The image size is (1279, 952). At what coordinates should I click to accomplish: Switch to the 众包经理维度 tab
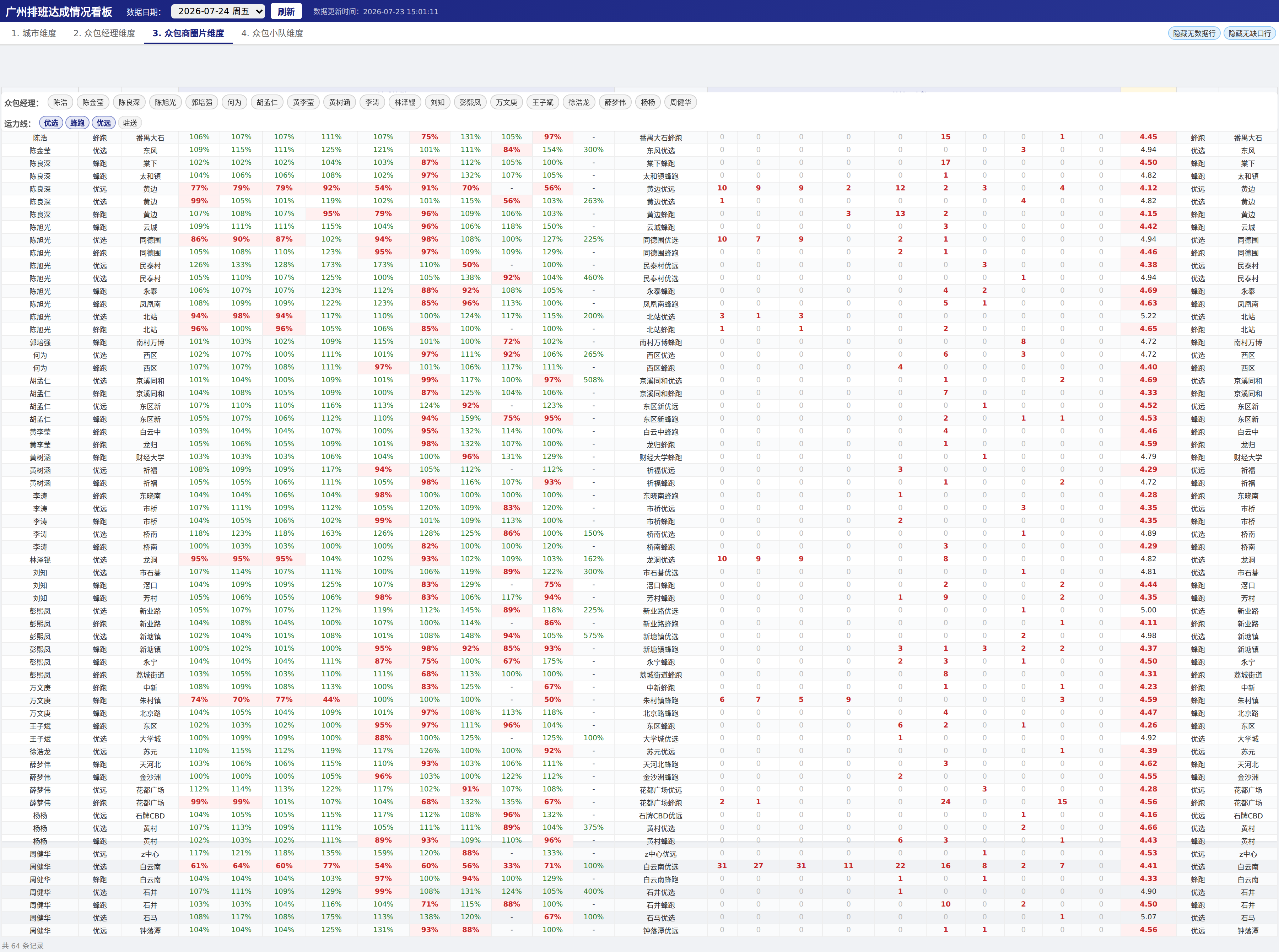click(x=104, y=33)
